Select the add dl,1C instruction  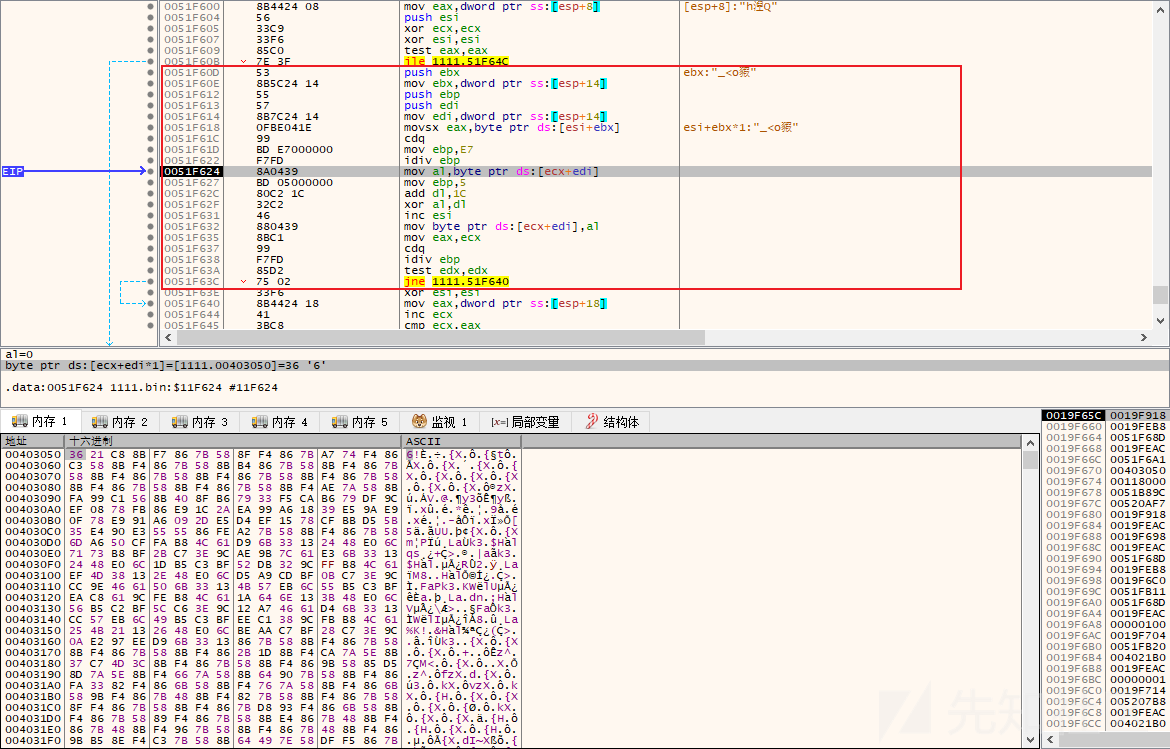point(436,193)
